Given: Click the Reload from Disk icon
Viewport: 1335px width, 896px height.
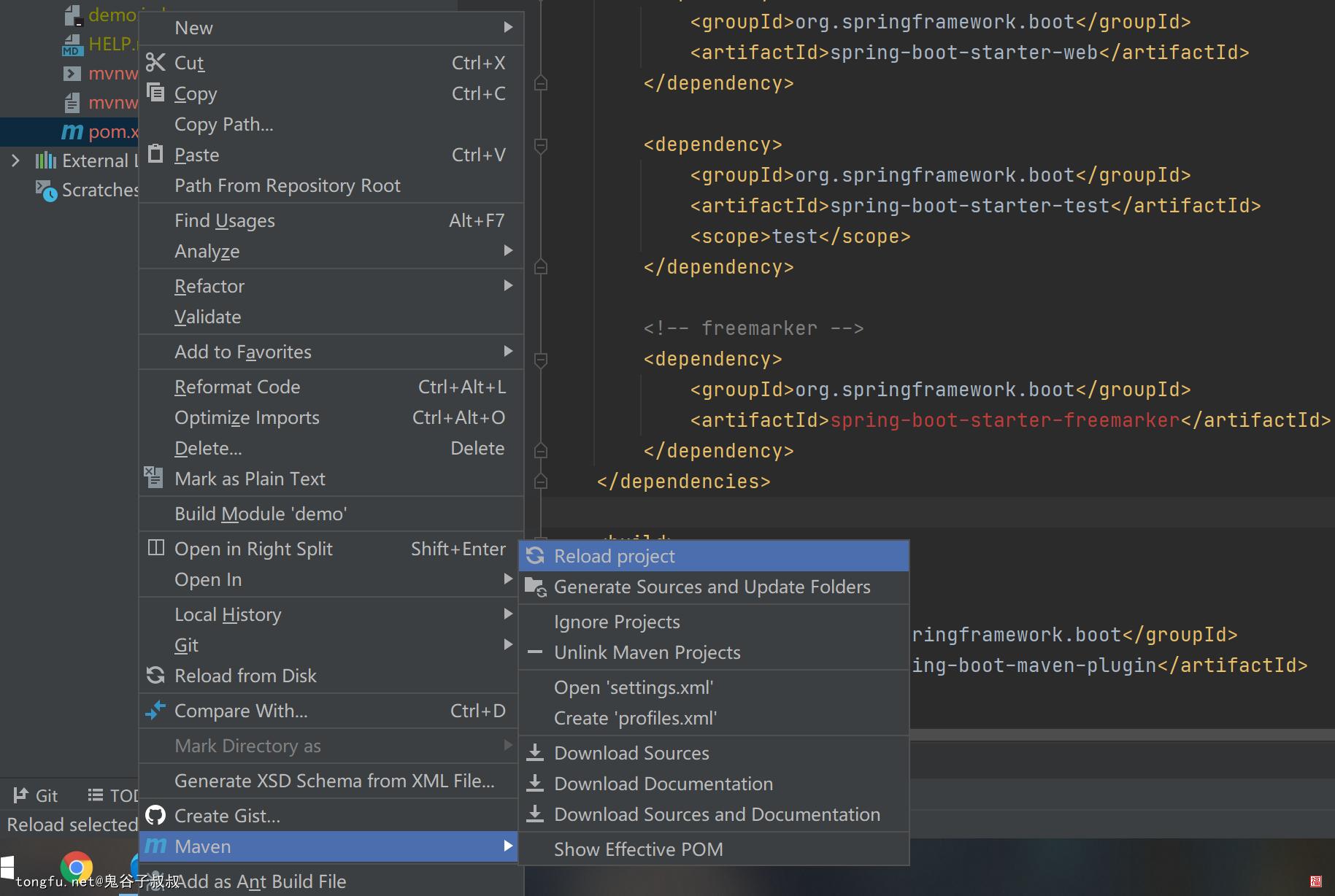Looking at the screenshot, I should click(x=155, y=676).
